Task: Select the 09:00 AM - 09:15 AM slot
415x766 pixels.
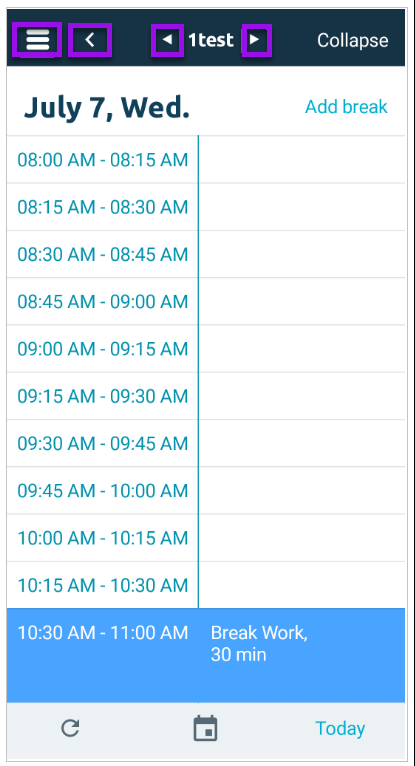Action: coord(206,349)
